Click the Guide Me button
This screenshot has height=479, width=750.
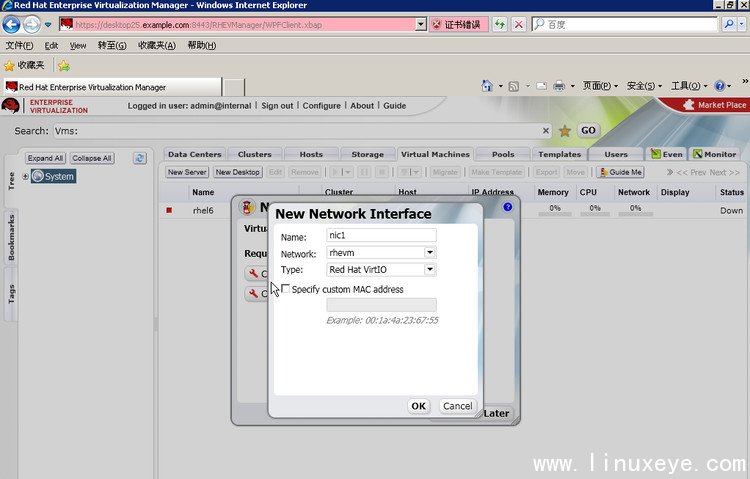[620, 172]
